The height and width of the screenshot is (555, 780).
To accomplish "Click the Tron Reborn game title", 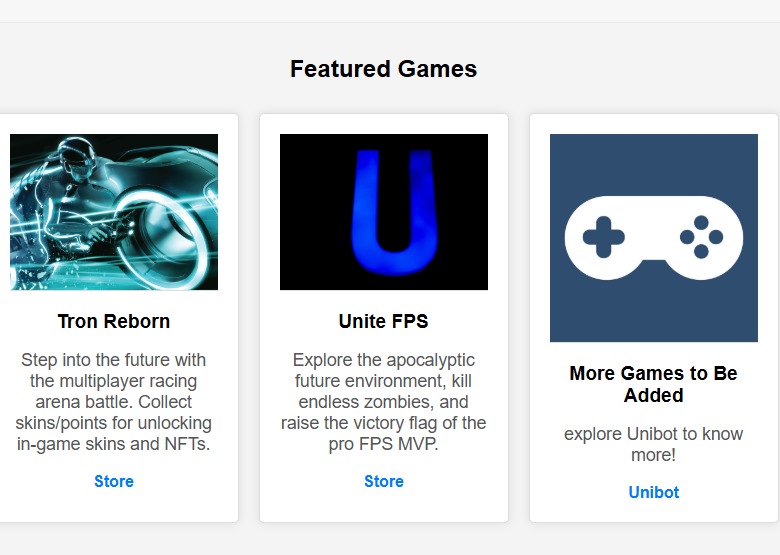I will (x=114, y=321).
